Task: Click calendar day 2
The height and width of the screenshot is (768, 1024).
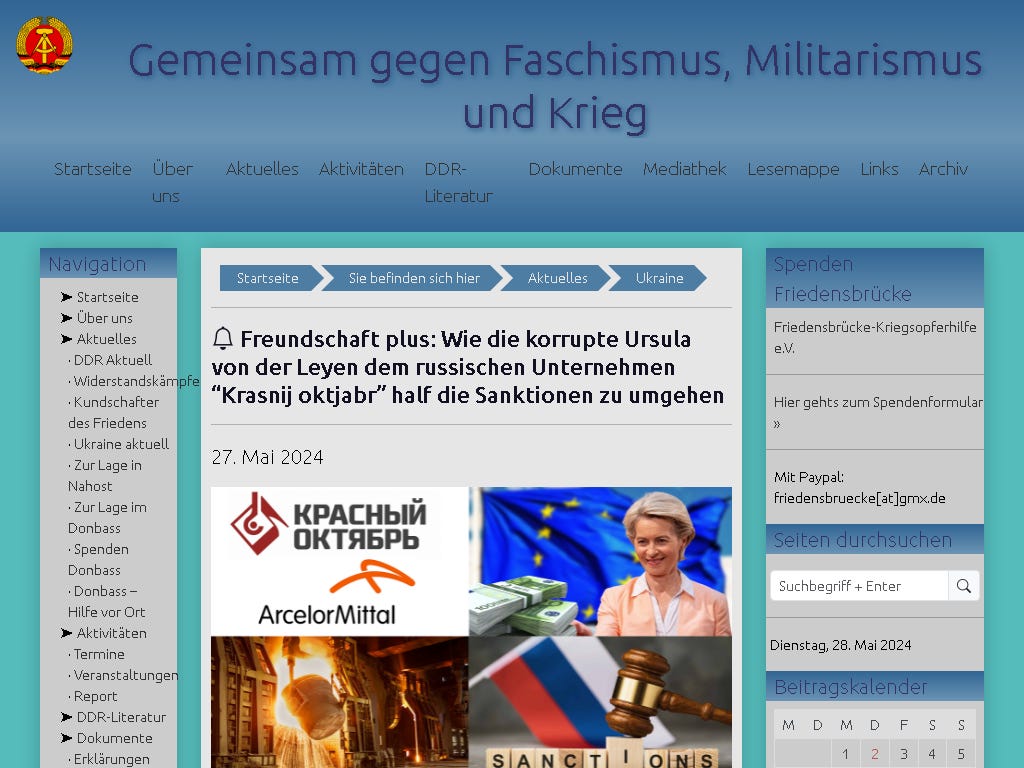Action: (x=874, y=754)
